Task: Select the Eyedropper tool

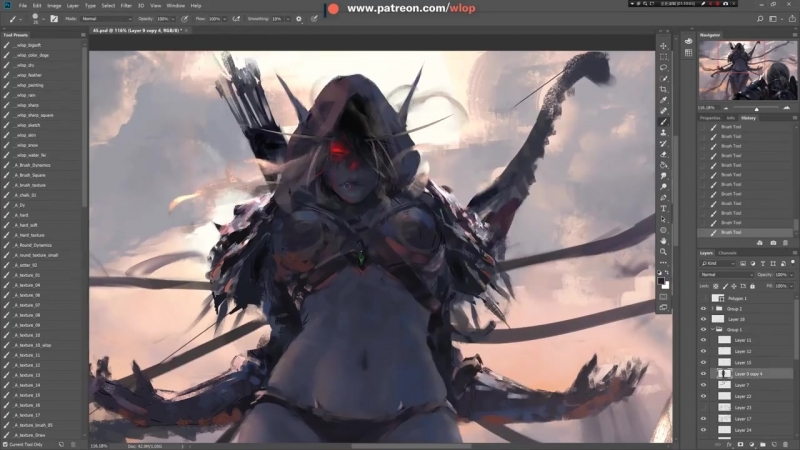Action: [663, 100]
